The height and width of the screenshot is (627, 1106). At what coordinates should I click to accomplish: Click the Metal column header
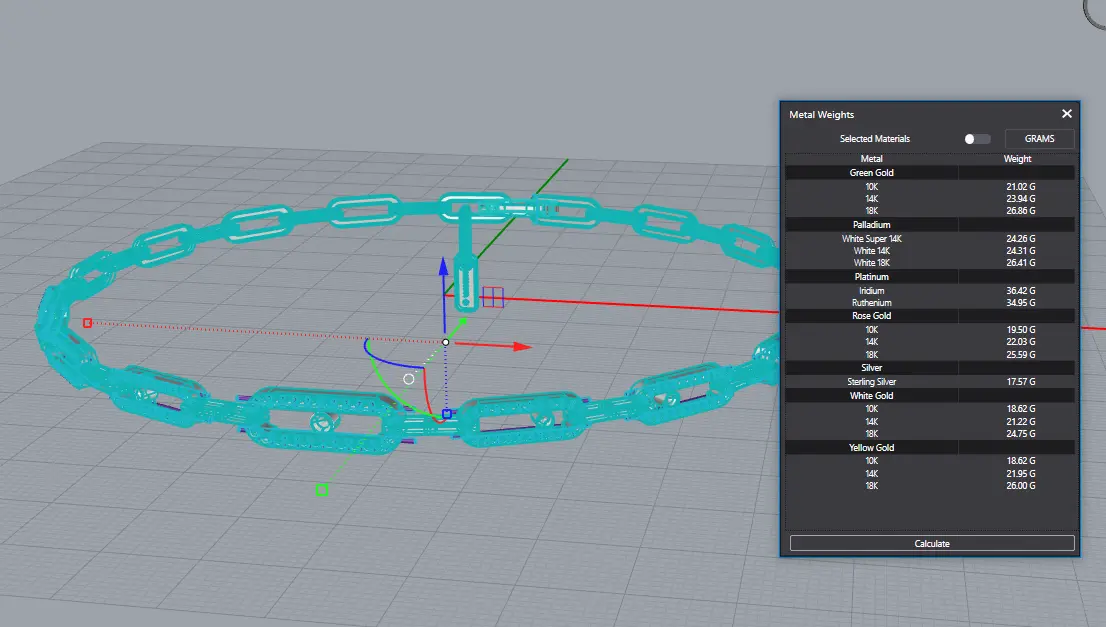tap(871, 159)
